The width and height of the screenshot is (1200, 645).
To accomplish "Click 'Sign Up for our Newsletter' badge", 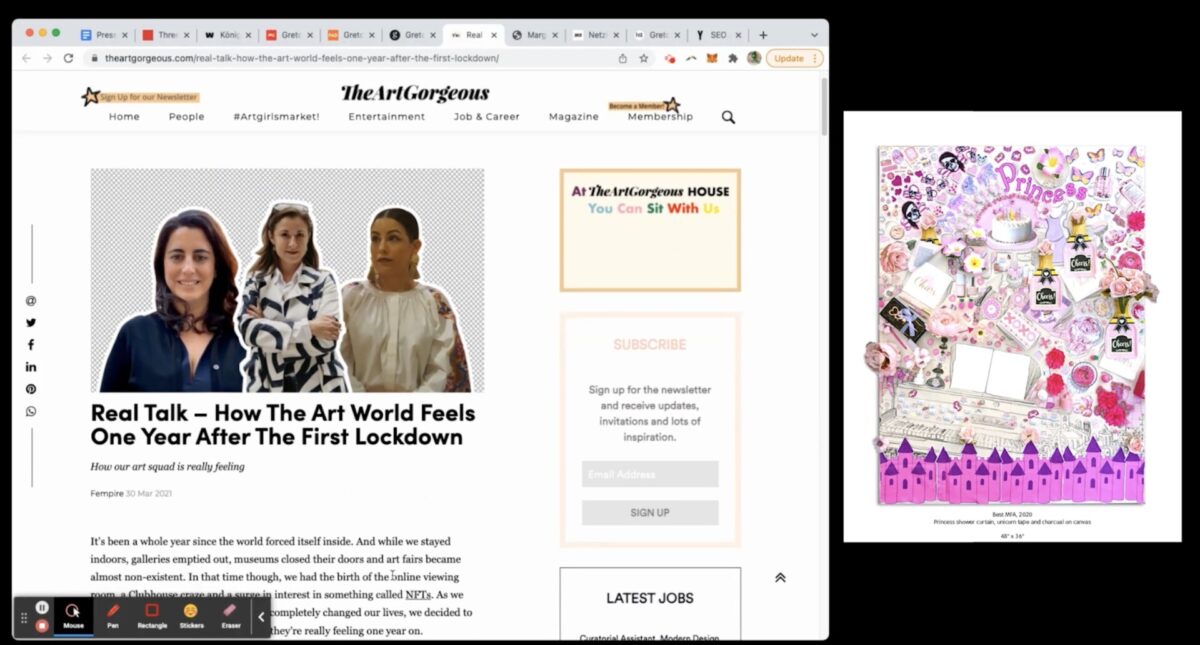I will [141, 97].
